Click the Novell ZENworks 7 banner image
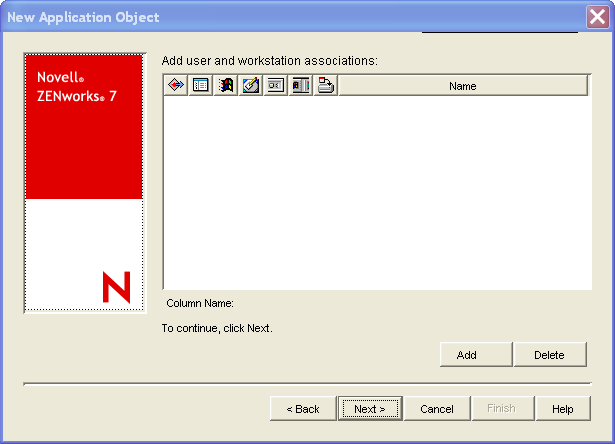Image resolution: width=615 pixels, height=444 pixels. pos(85,183)
